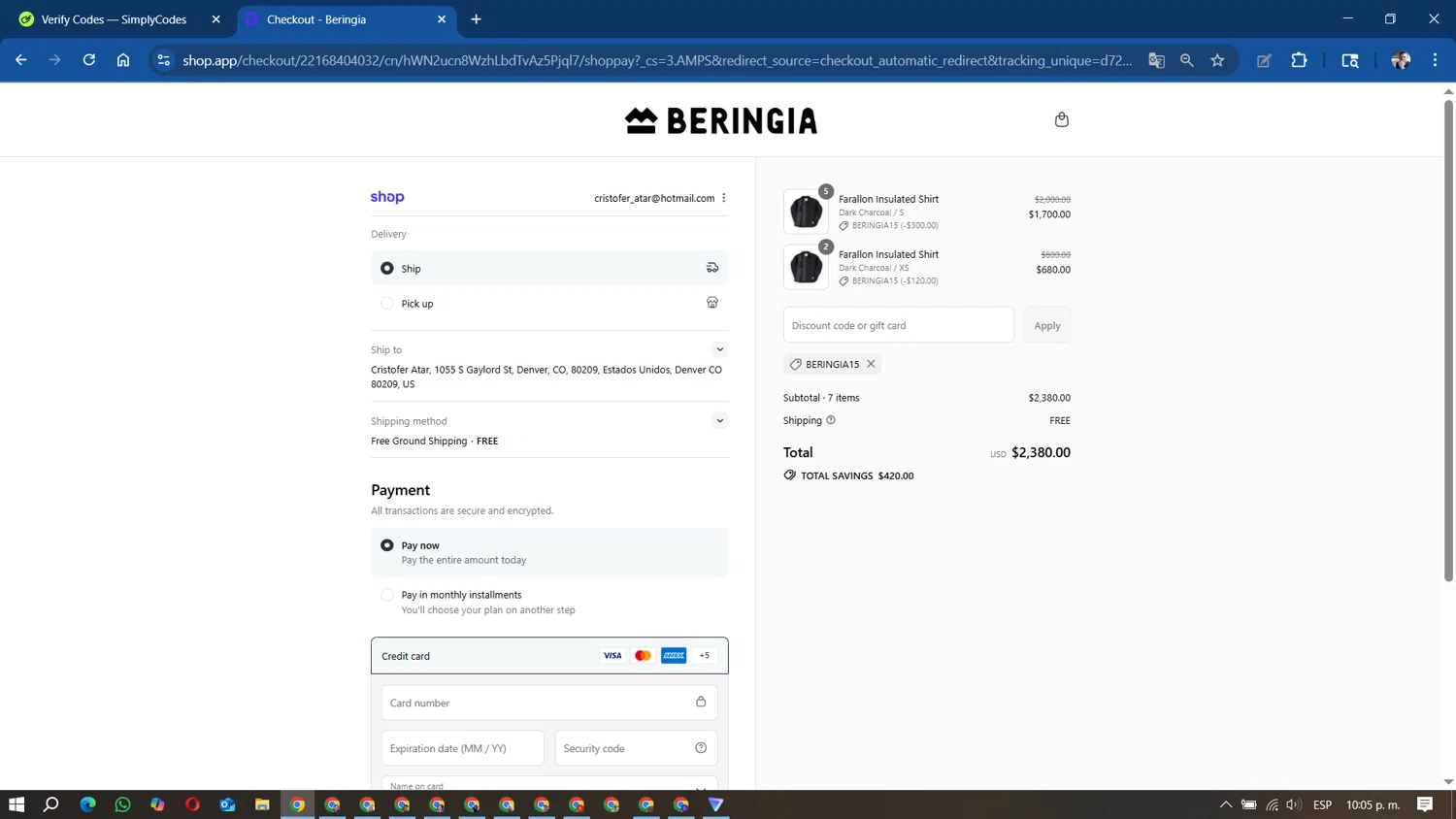Open account options next to email address

[x=724, y=198]
